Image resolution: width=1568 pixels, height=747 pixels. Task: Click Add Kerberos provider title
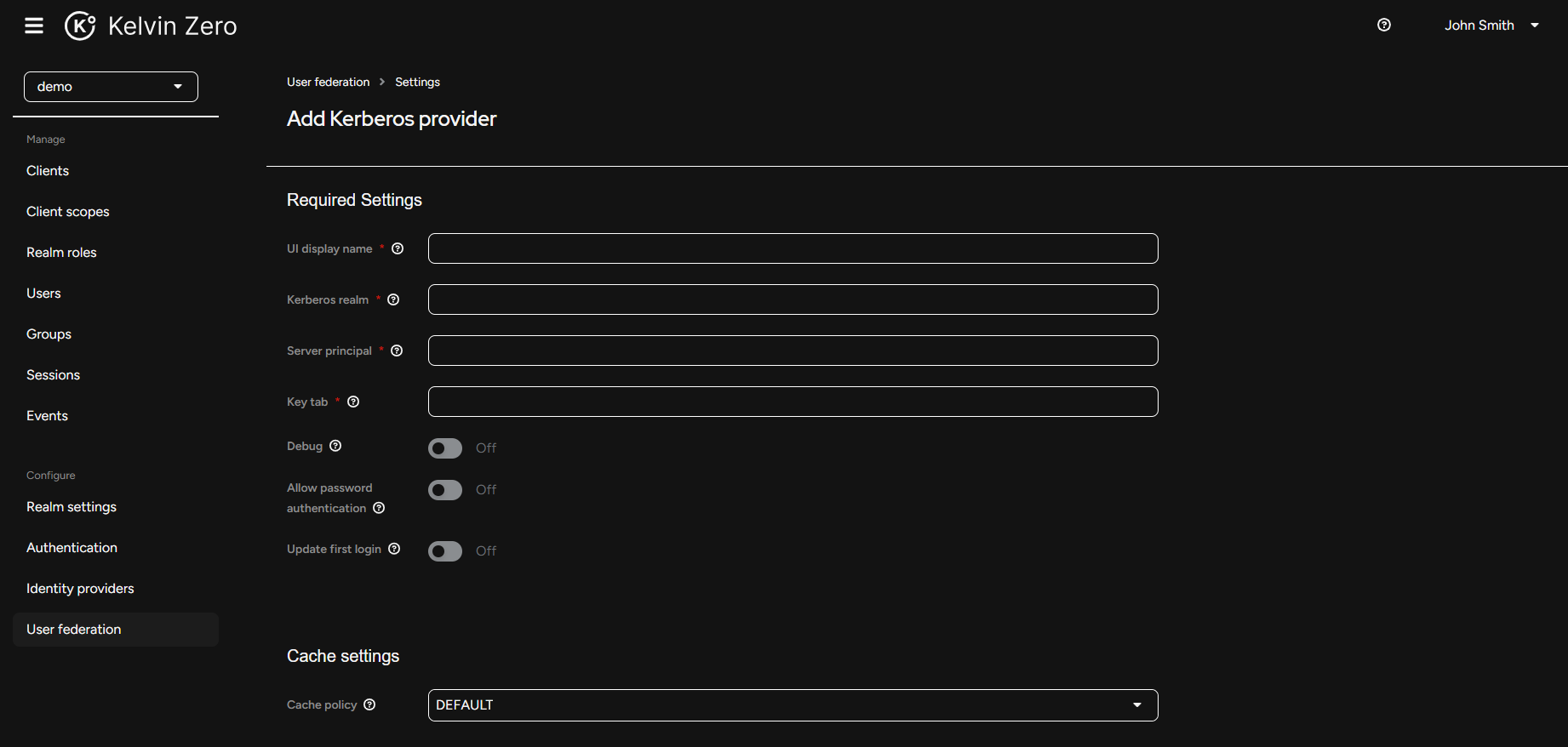pyautogui.click(x=392, y=118)
